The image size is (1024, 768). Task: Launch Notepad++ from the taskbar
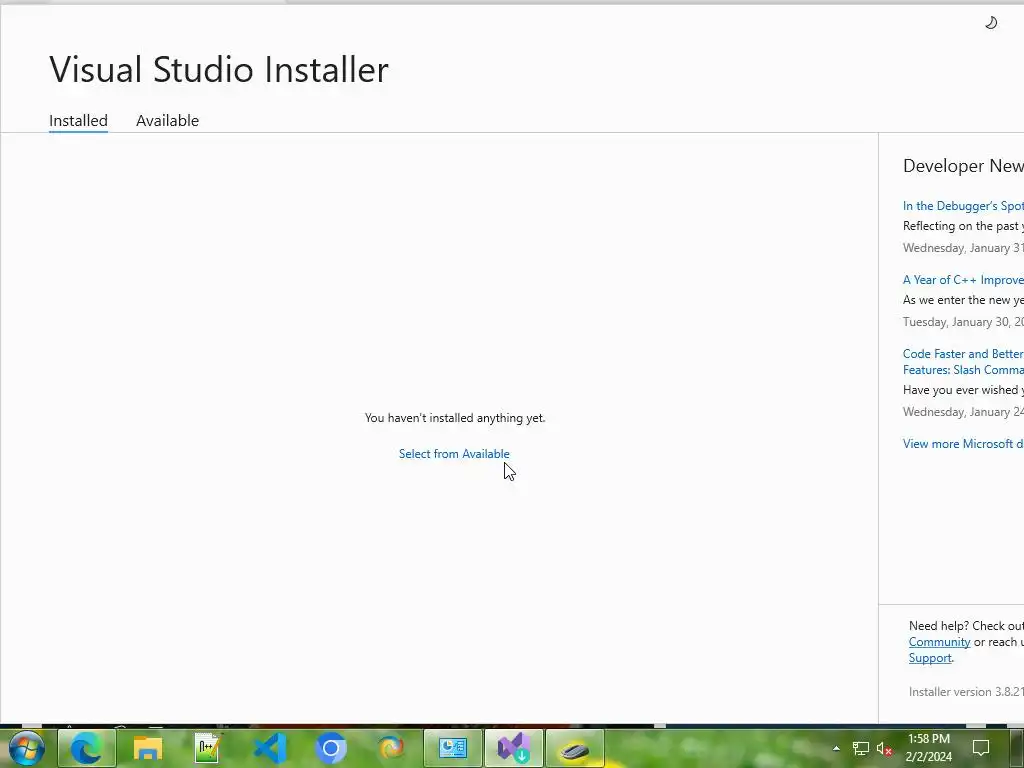pos(209,748)
